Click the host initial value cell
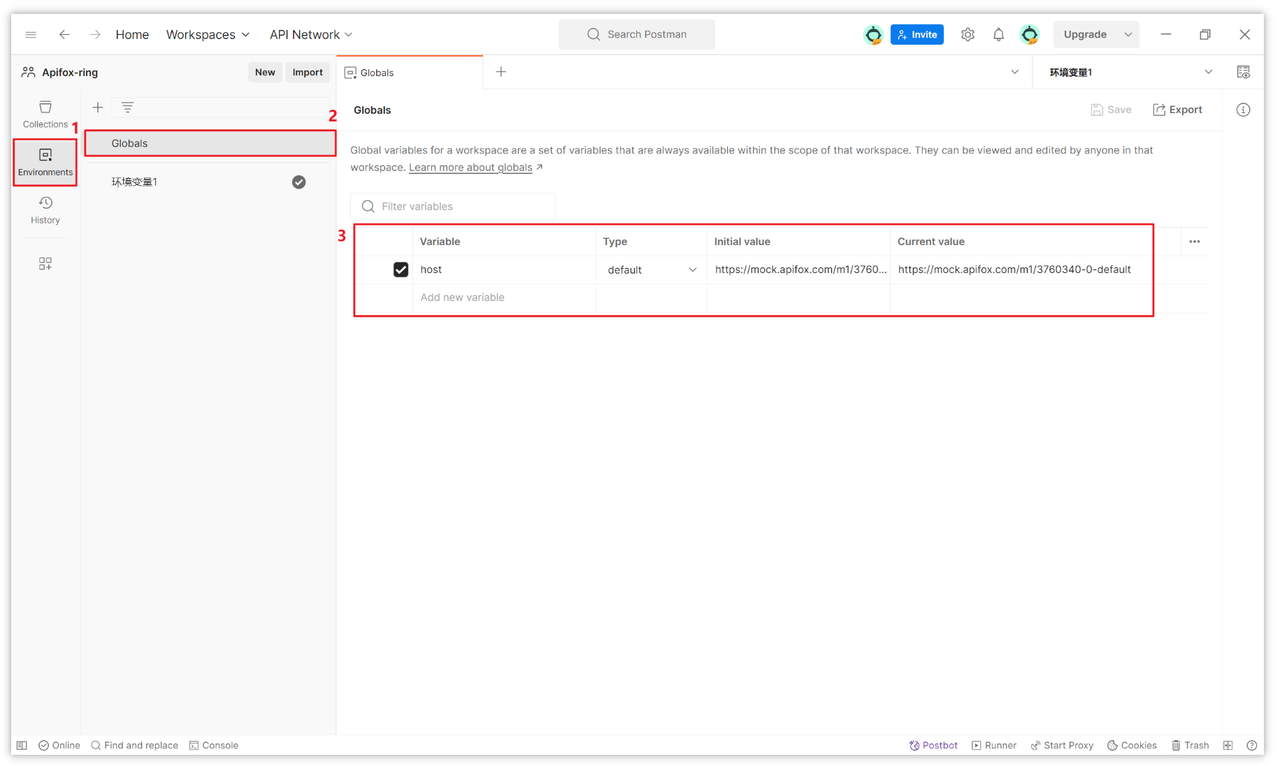The width and height of the screenshot is (1280, 766). point(799,270)
